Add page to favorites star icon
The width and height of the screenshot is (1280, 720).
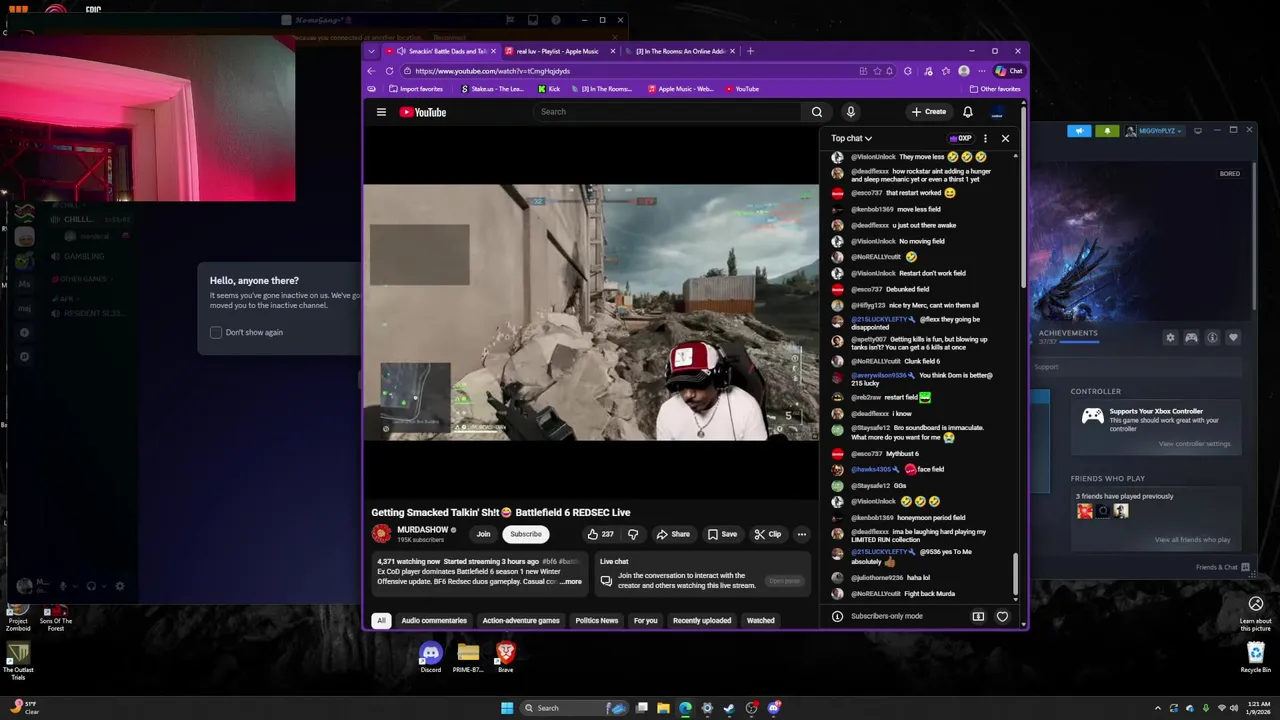[877, 71]
